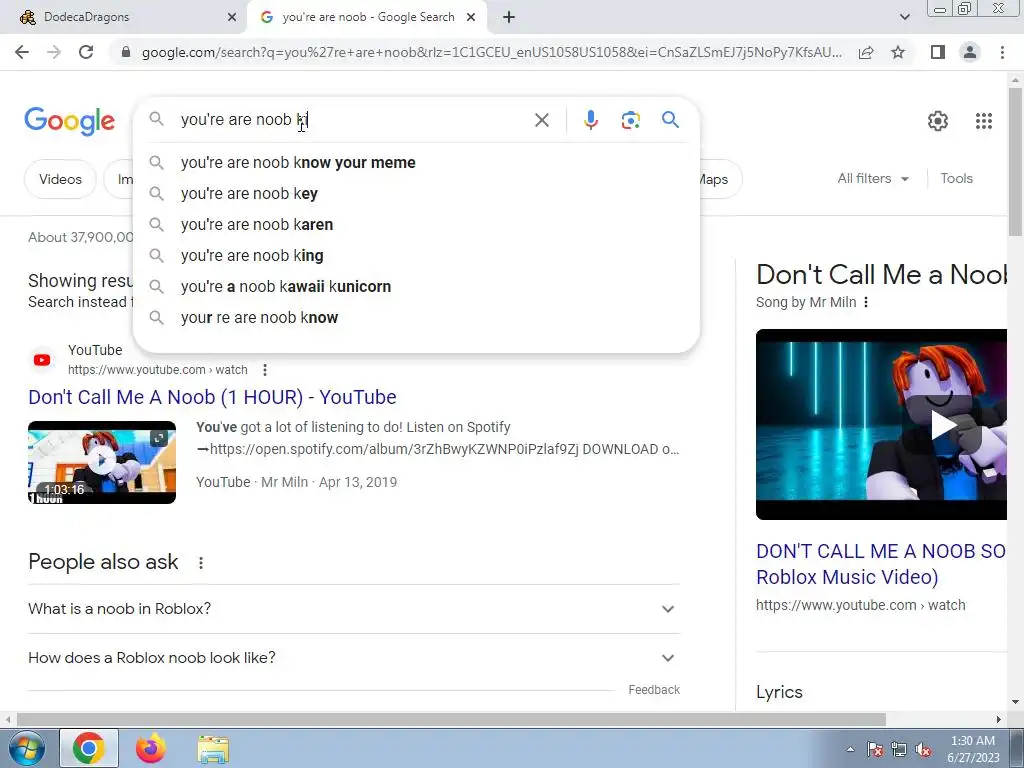Image resolution: width=1024 pixels, height=768 pixels.
Task: Open tab search dropdown arrow
Action: 904,18
